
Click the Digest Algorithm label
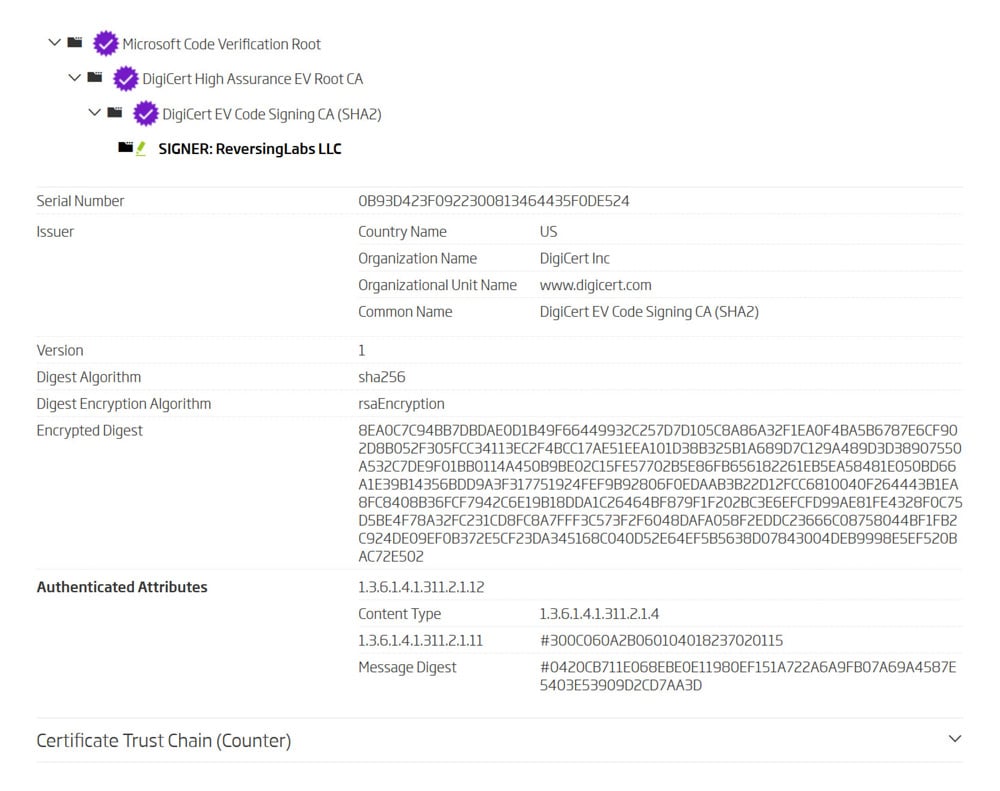89,377
